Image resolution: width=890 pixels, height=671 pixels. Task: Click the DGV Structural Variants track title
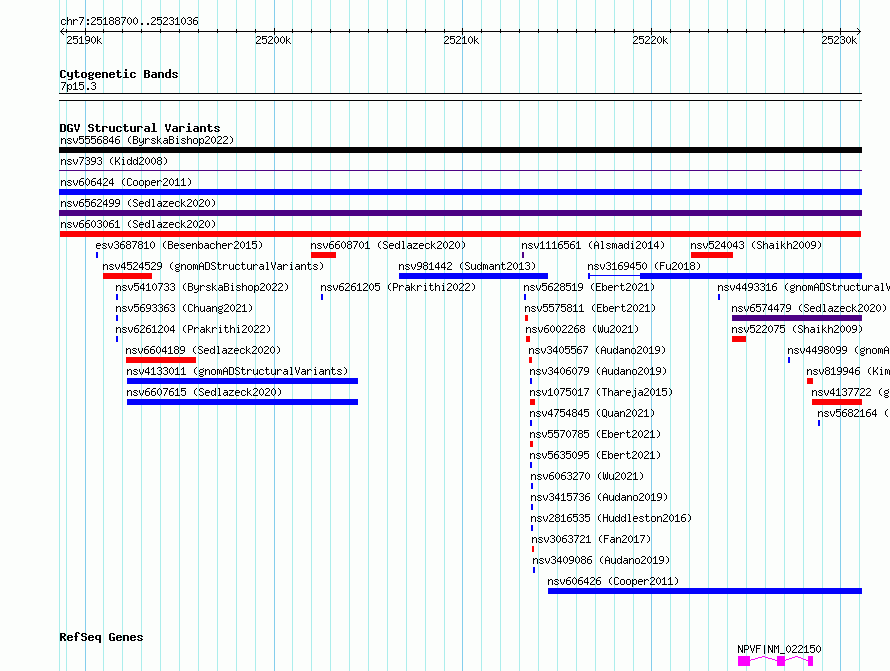coord(140,128)
